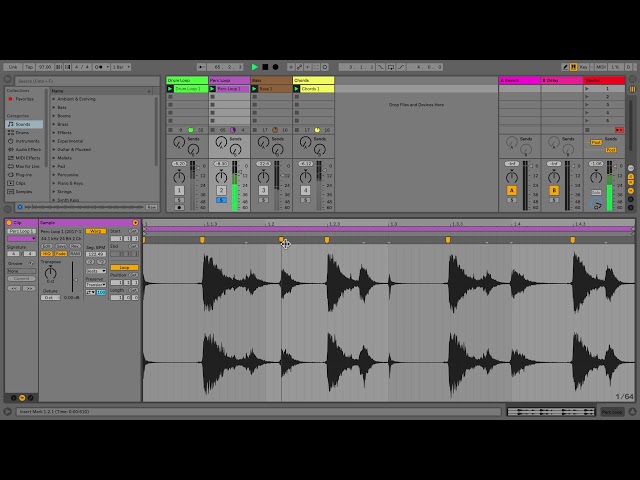640x480 pixels.
Task: Adjust the Master pan knob
Action: click(596, 177)
